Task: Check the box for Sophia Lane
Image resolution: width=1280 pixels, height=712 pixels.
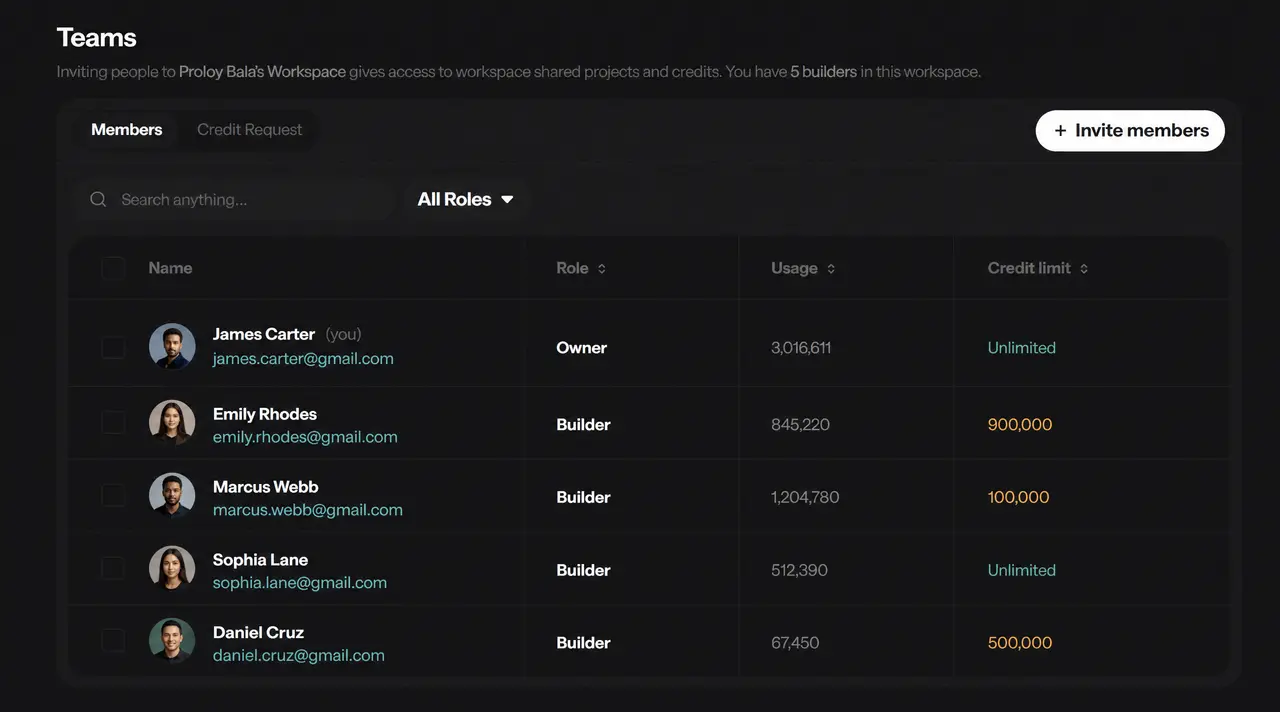Action: [x=113, y=569]
